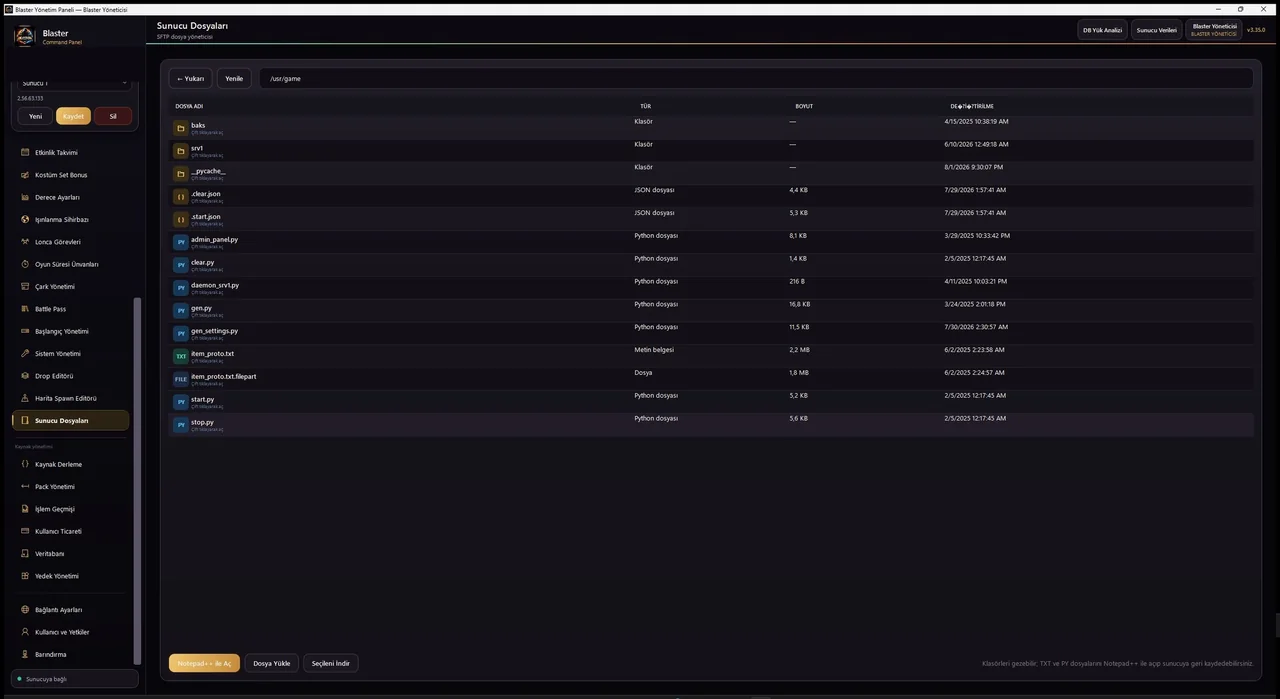Open Kostüm Set Bonus in the sidebar
1280x699 pixels.
pyautogui.click(x=70, y=175)
